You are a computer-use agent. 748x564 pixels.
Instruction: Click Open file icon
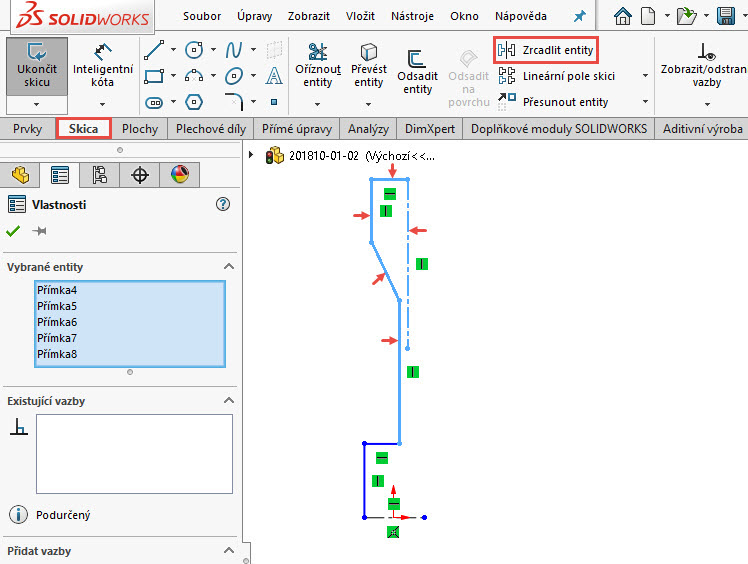point(687,16)
